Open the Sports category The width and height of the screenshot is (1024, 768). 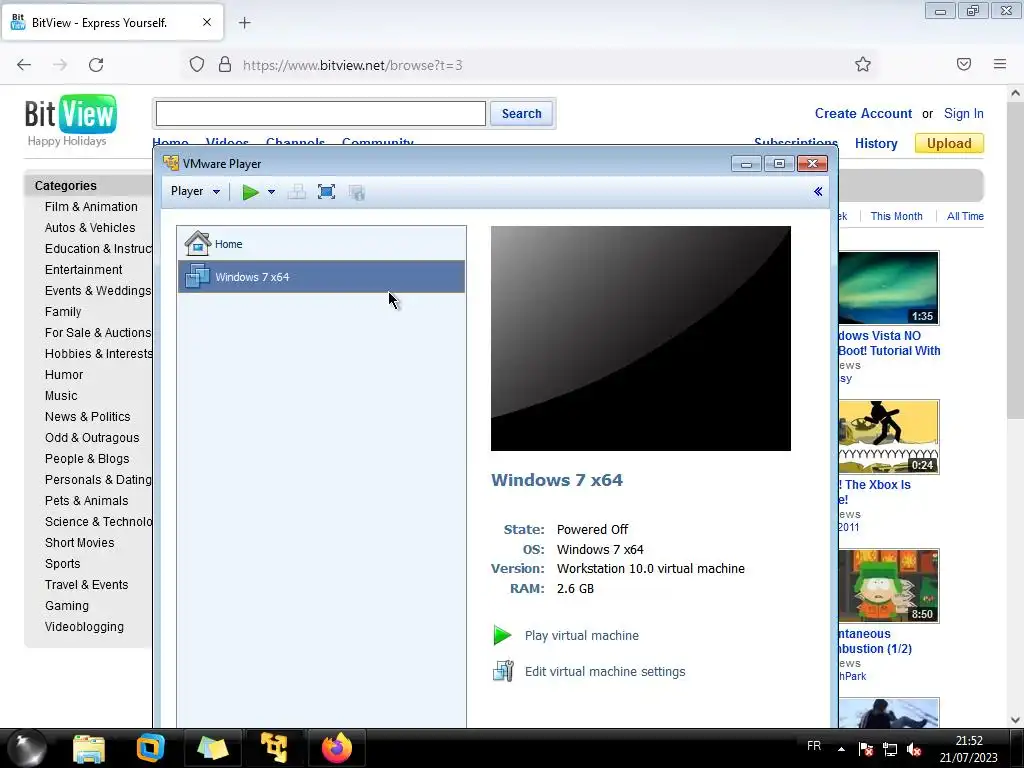[62, 564]
